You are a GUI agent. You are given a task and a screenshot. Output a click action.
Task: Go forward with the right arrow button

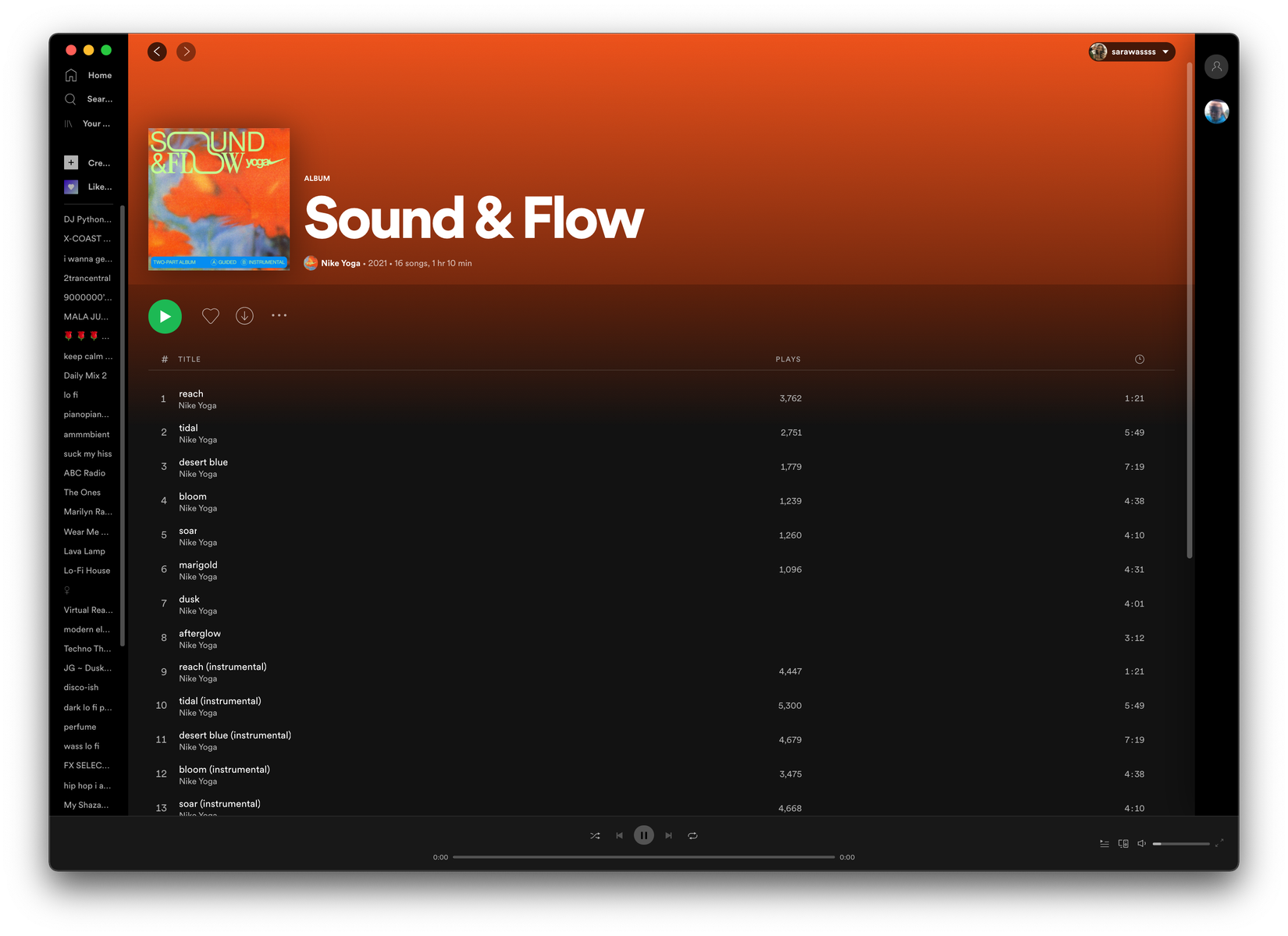(x=186, y=52)
